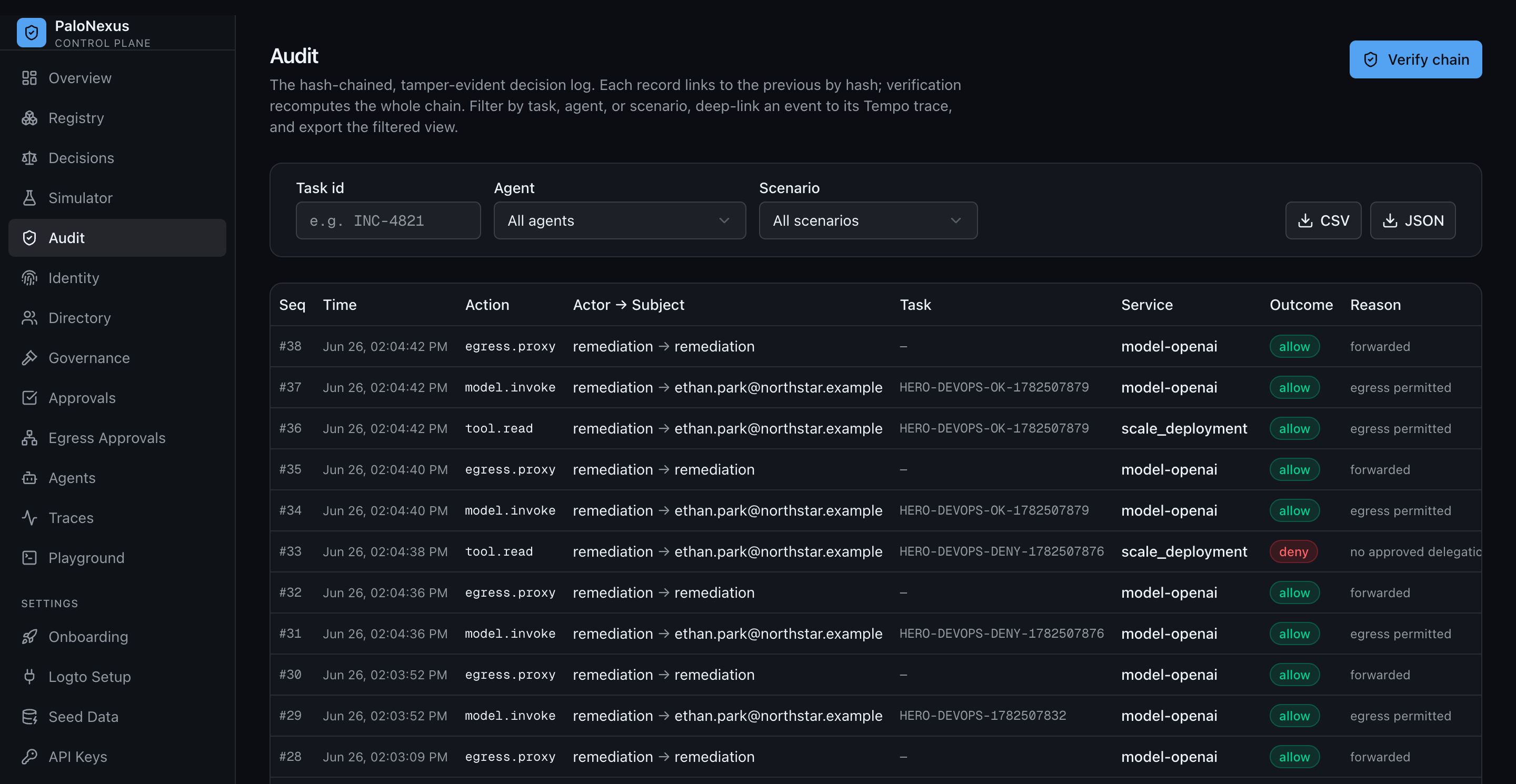The height and width of the screenshot is (784, 1516).
Task: Click the Seq column header
Action: point(292,305)
